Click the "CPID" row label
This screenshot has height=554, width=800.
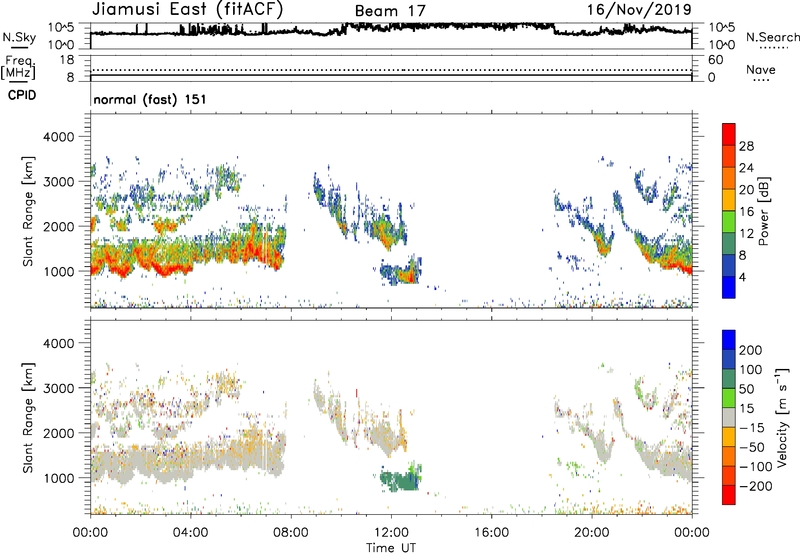(22, 95)
